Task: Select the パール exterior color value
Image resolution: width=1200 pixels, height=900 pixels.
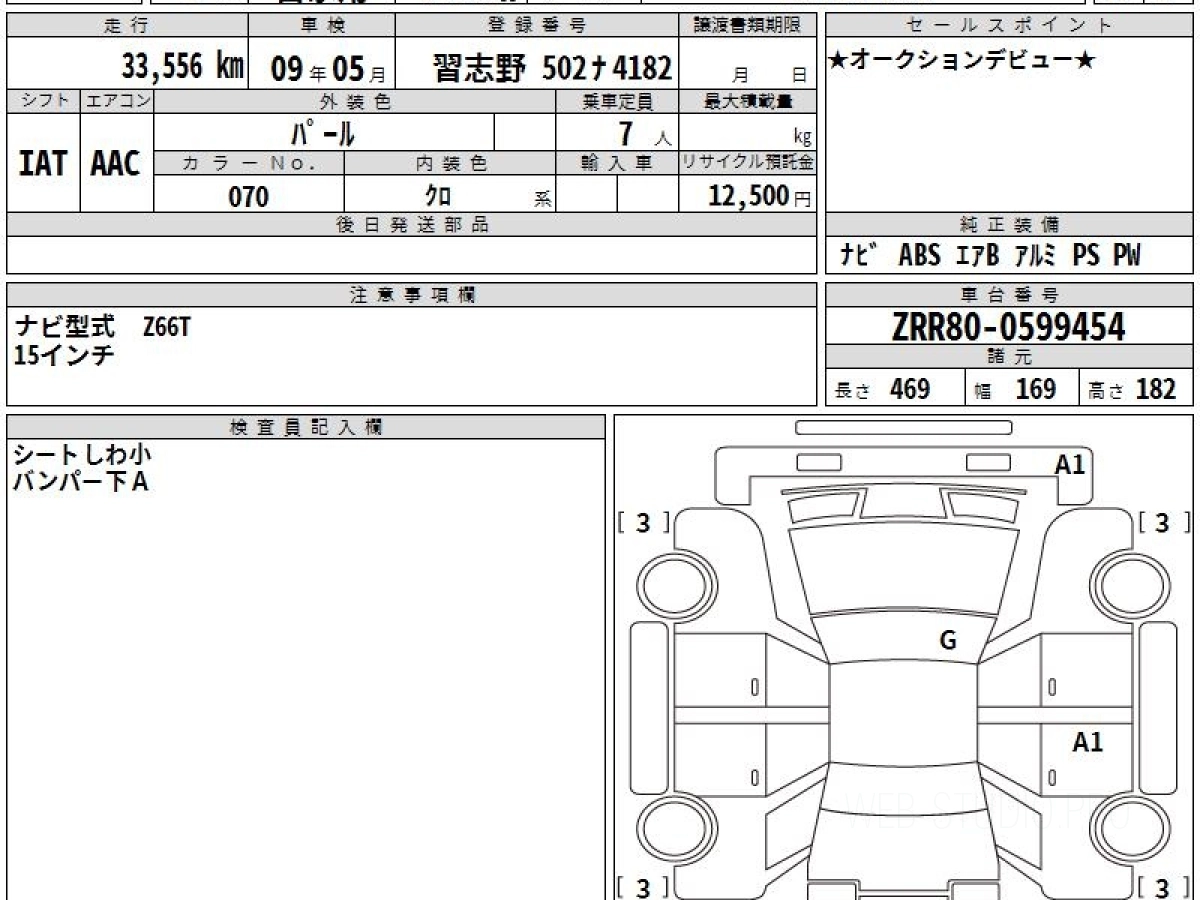Action: pos(322,133)
